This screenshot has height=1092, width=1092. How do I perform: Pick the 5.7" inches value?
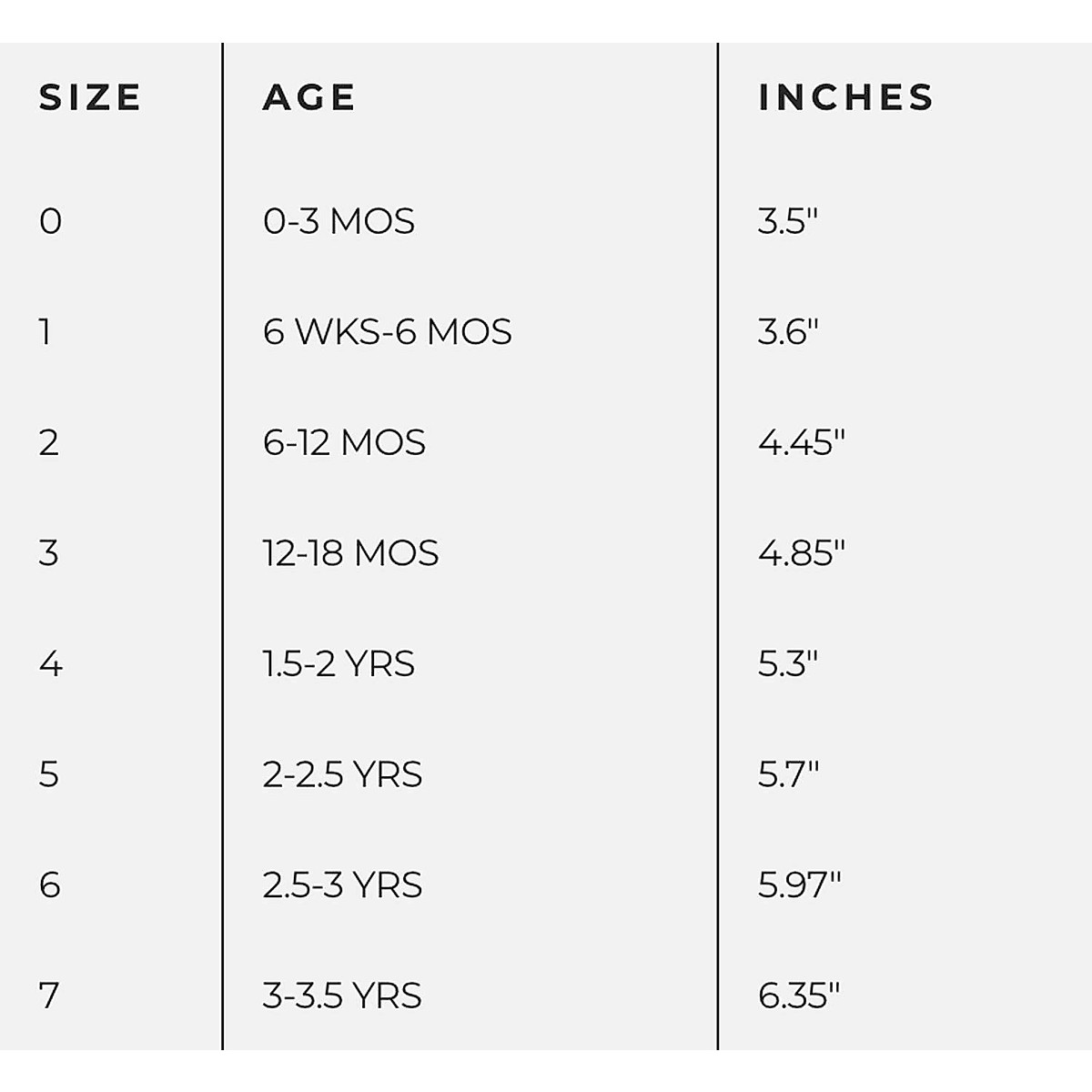tap(788, 774)
